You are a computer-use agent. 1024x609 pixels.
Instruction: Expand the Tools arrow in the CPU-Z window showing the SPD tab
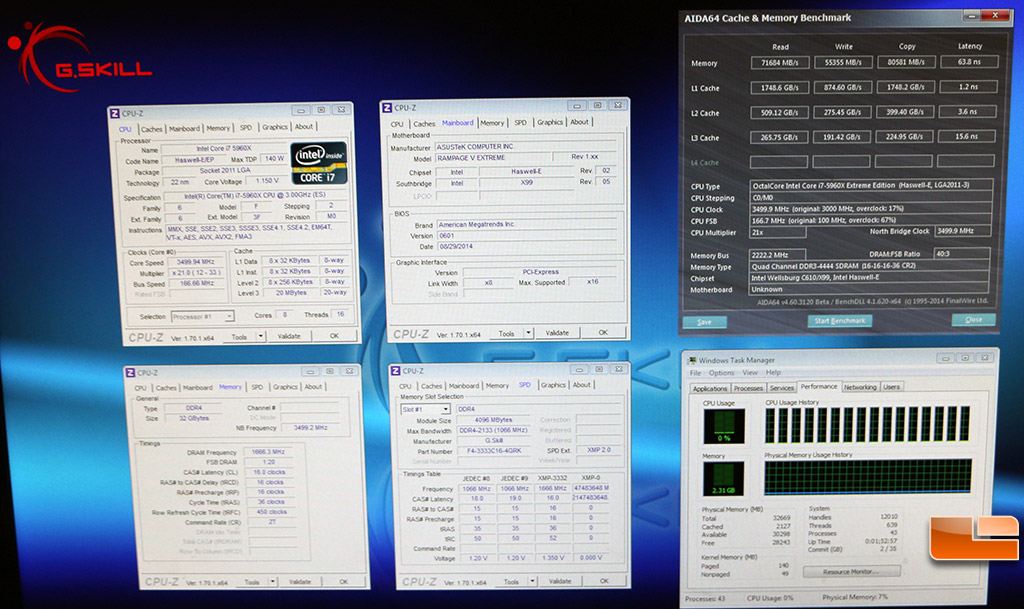click(532, 581)
